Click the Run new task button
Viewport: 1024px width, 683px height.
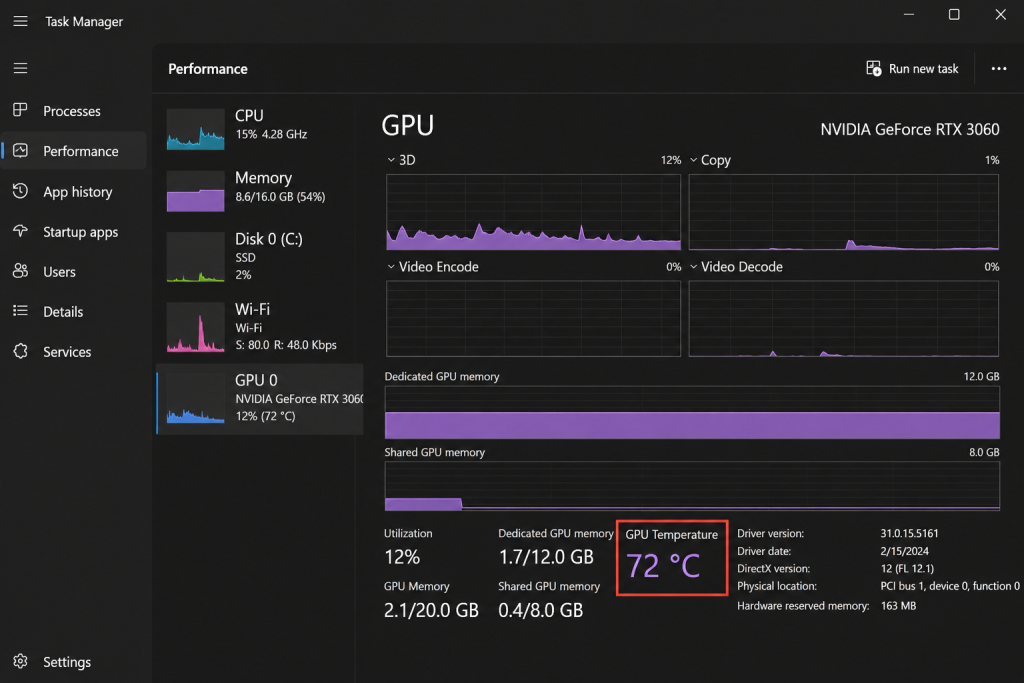(x=912, y=69)
